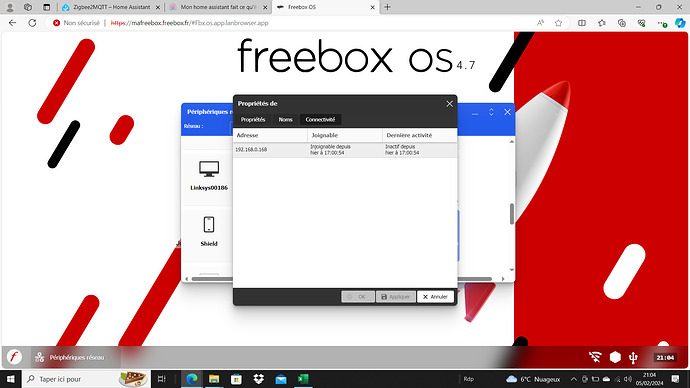
Task: Click the Wi-Fi status icon in Freebox tray
Action: click(595, 357)
